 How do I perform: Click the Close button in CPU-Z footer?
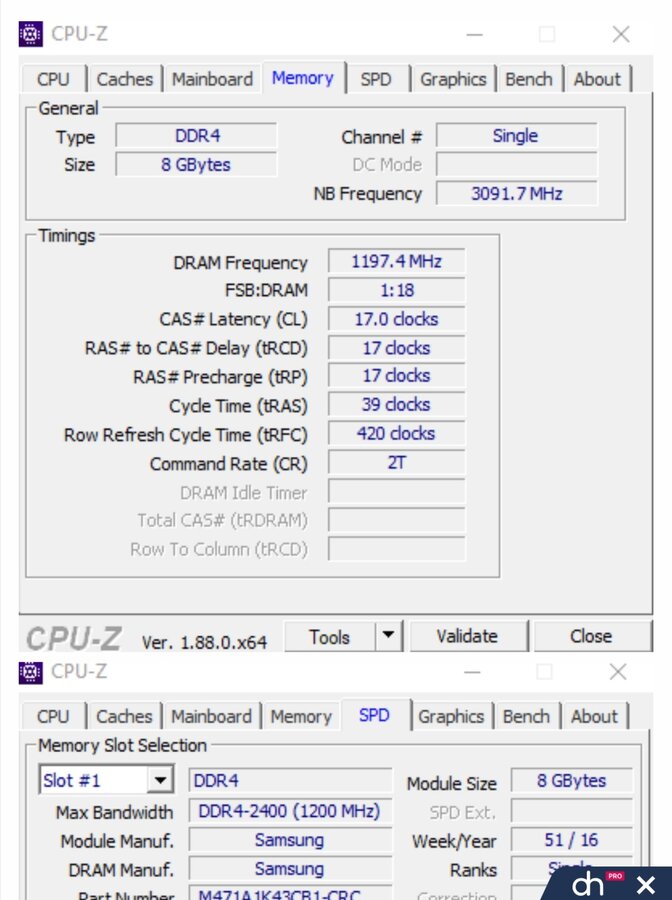coord(591,636)
